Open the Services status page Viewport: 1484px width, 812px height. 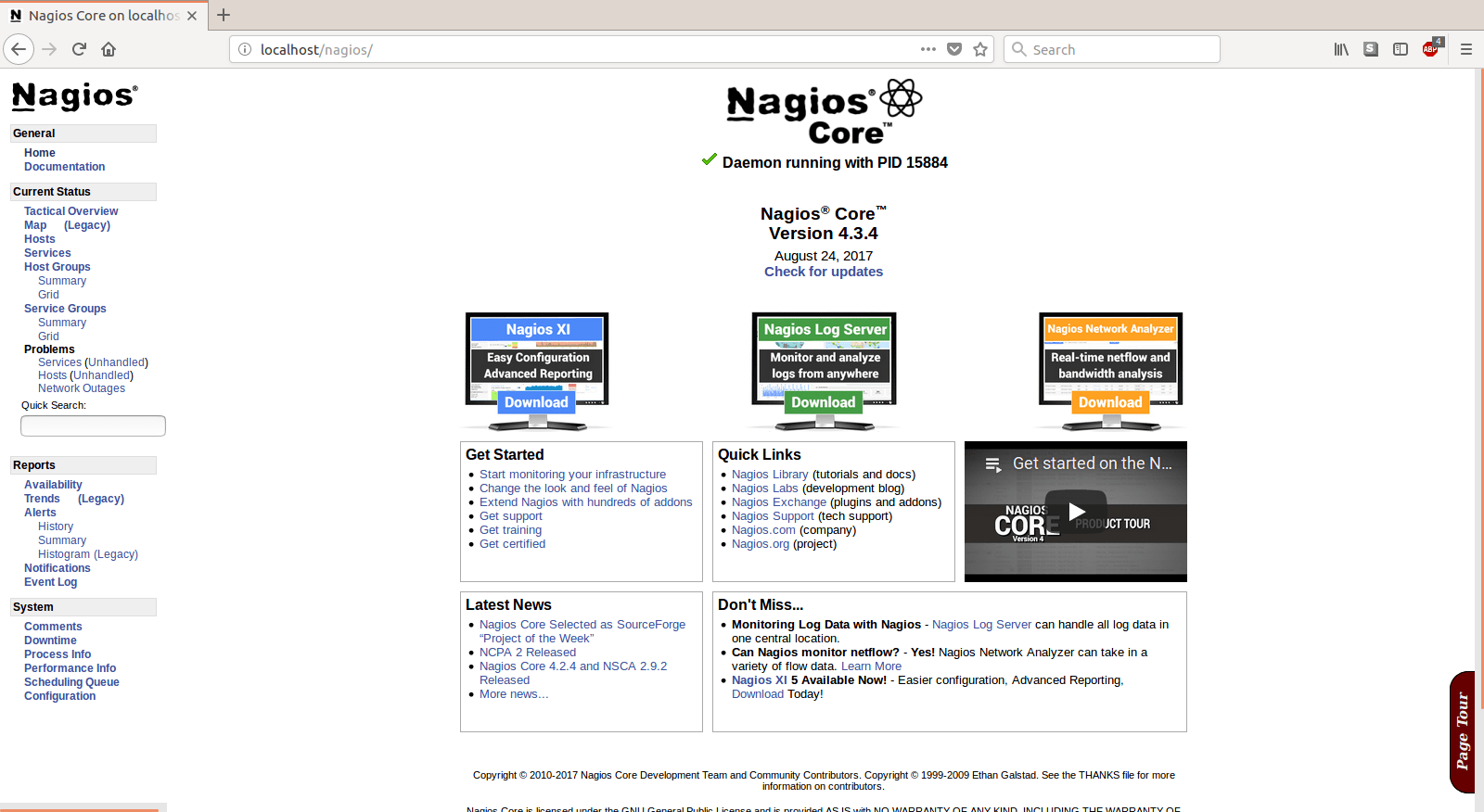pos(47,253)
